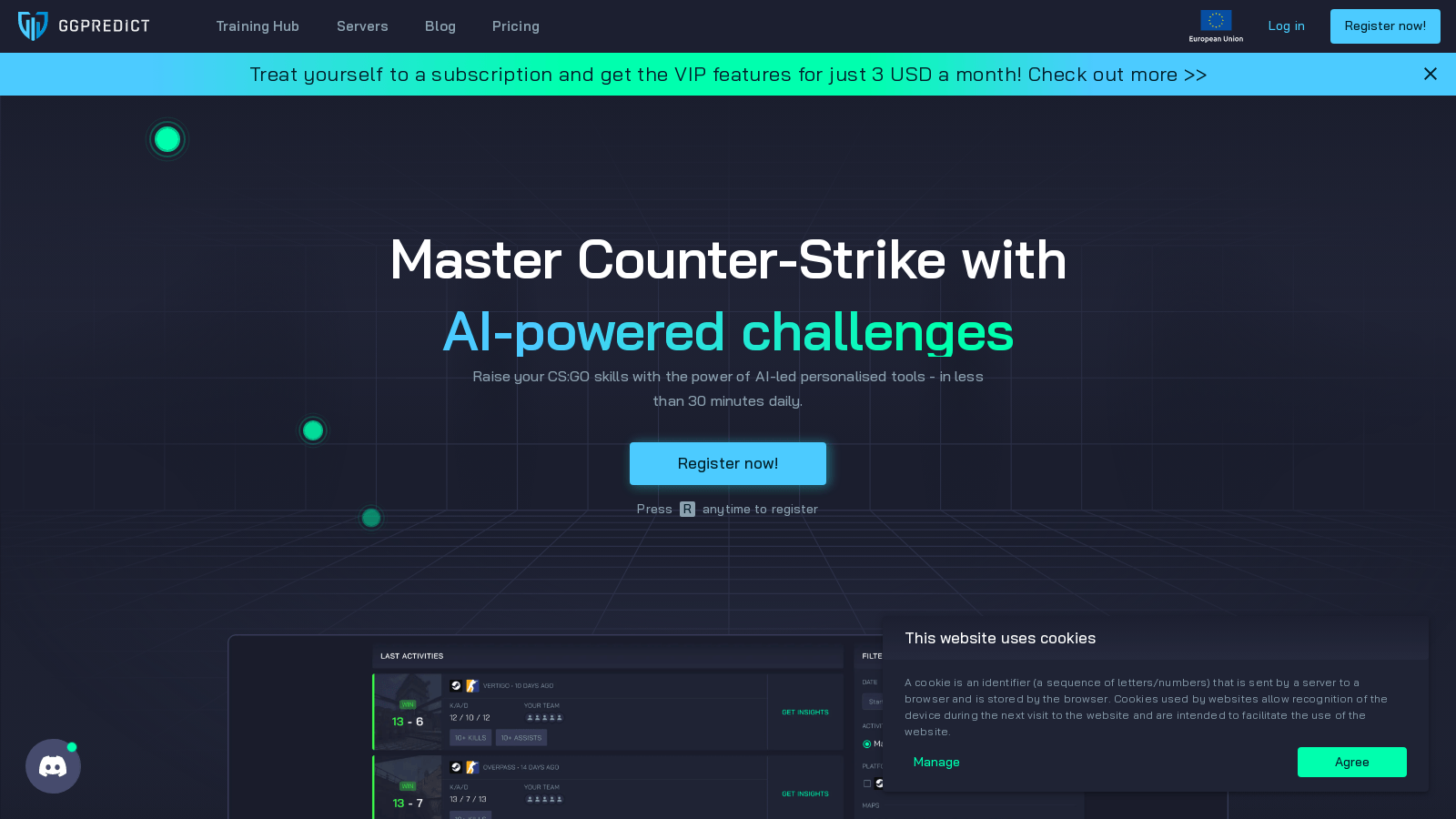Select the Activity radio button in filters

(x=866, y=744)
